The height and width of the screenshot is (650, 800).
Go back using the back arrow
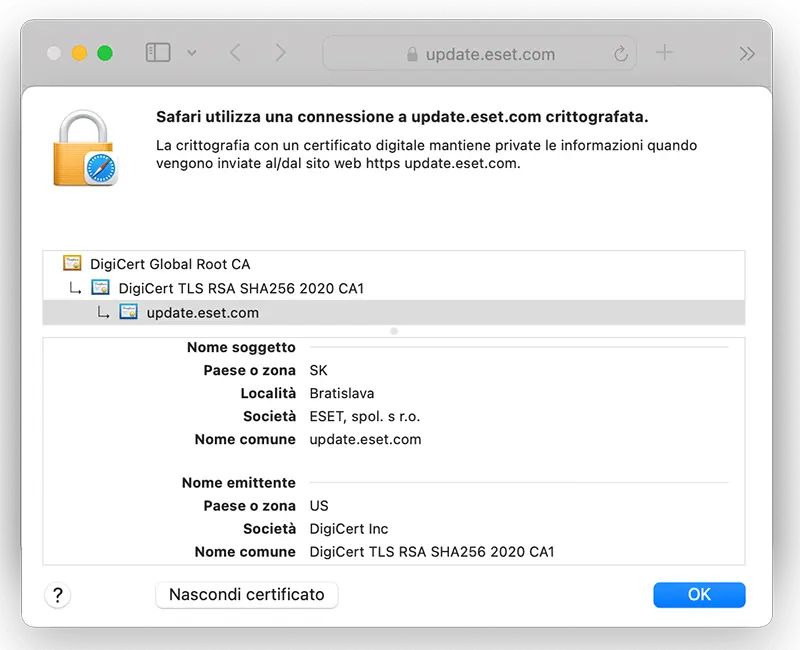(235, 53)
